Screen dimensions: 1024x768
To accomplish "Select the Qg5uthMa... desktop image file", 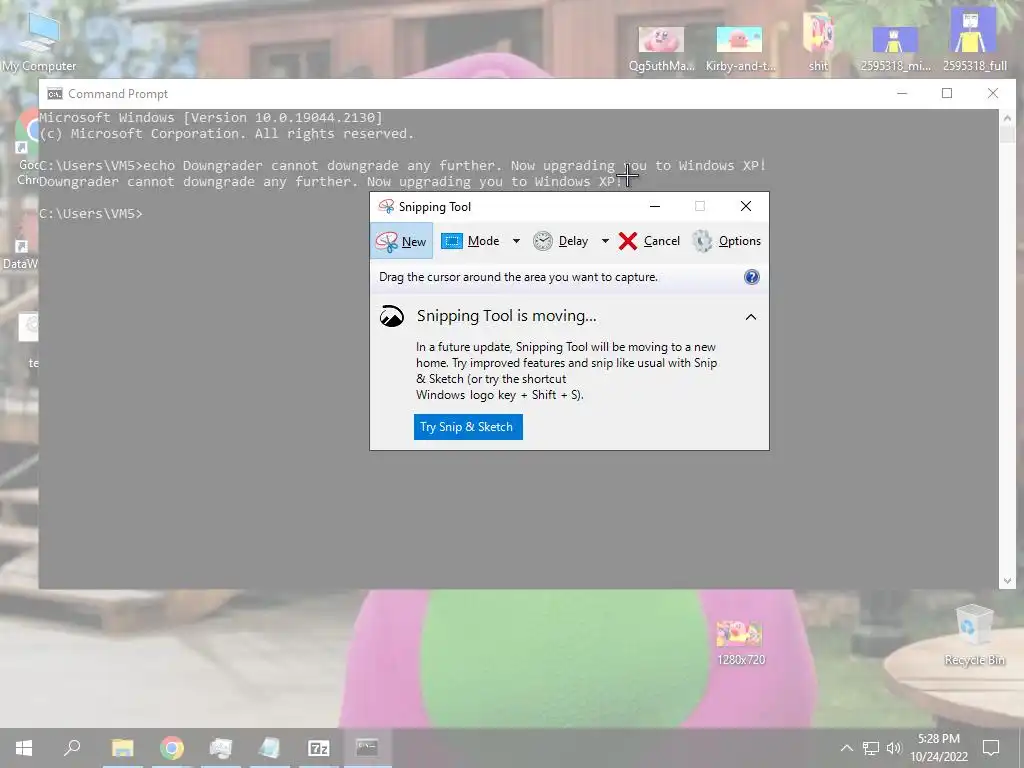I will click(661, 48).
